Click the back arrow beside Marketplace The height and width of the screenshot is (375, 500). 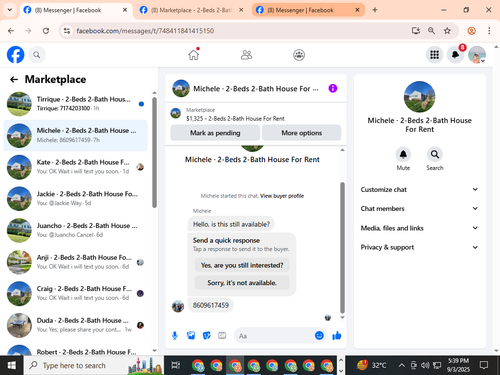click(14, 79)
